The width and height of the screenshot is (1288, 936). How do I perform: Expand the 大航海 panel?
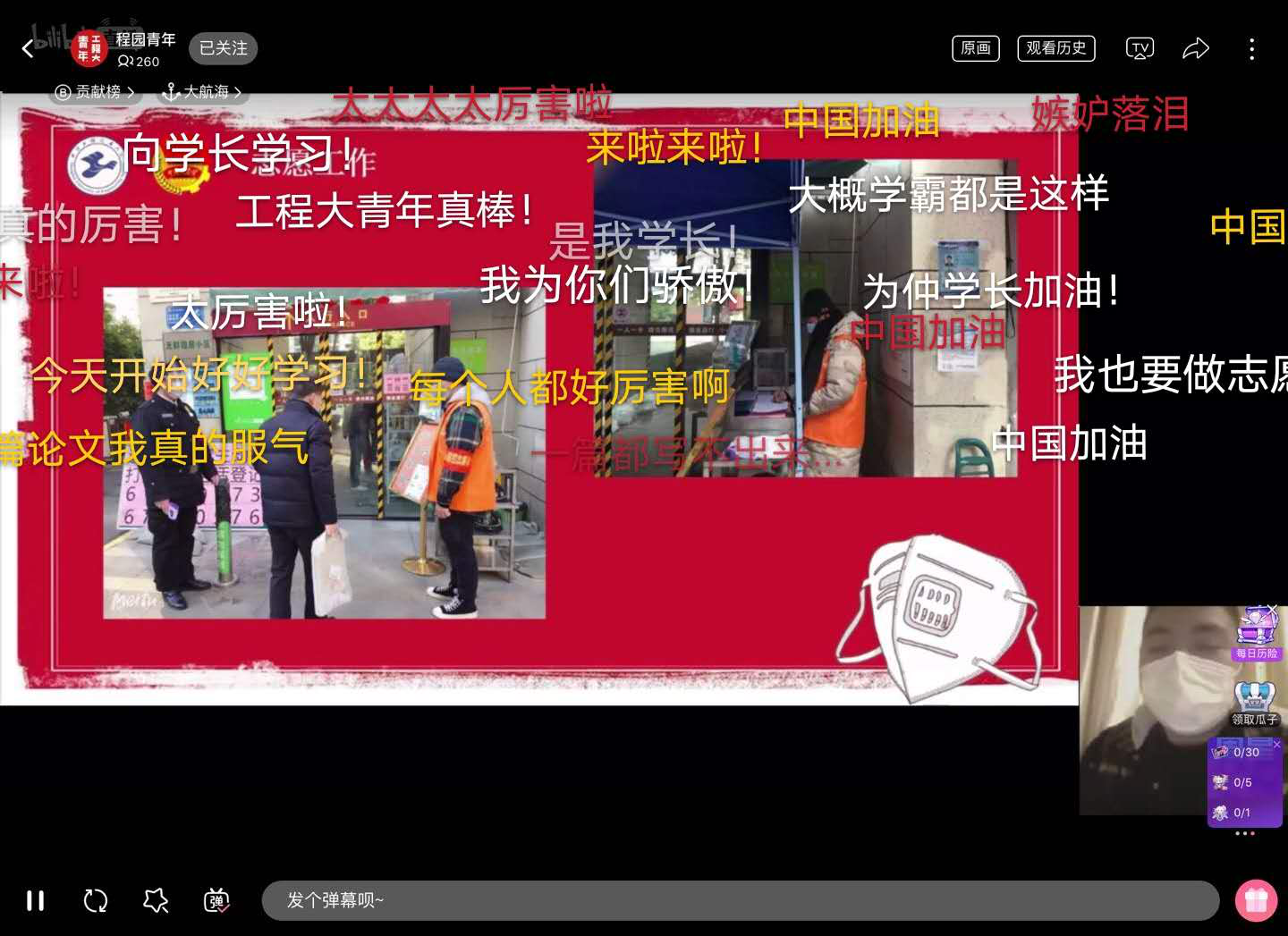pos(202,92)
